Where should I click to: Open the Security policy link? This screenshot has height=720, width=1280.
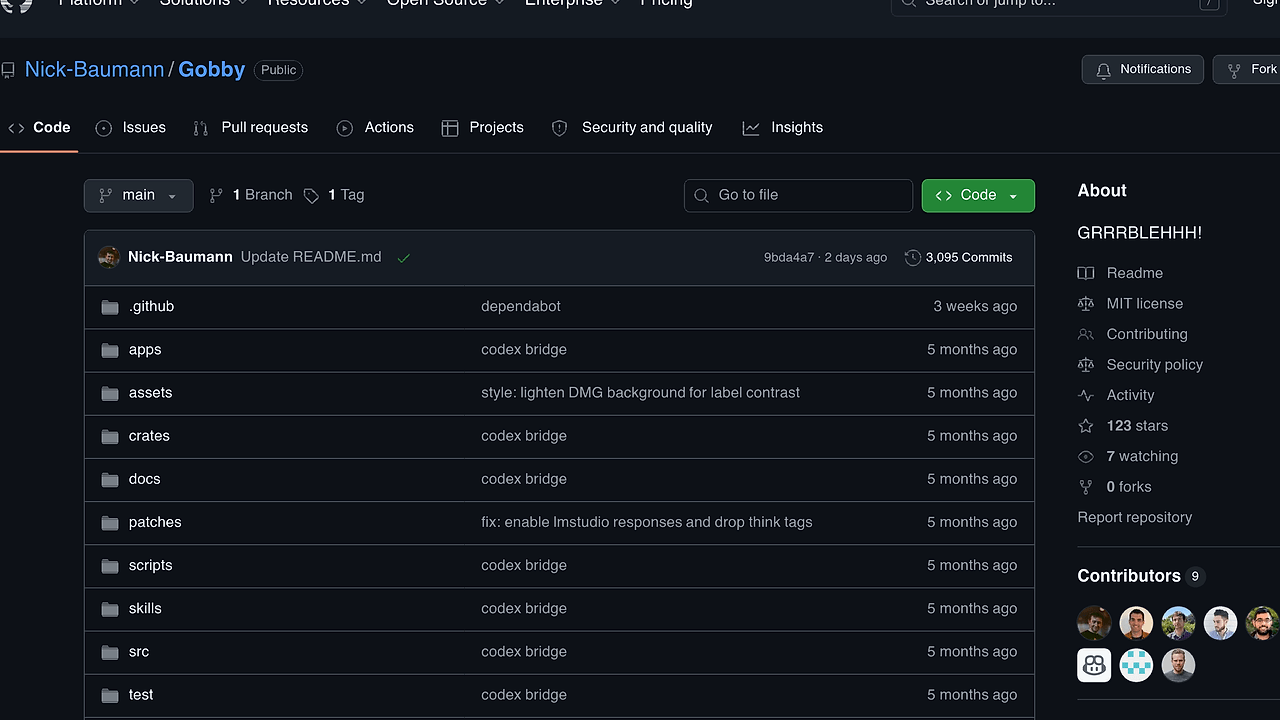[x=1155, y=365]
